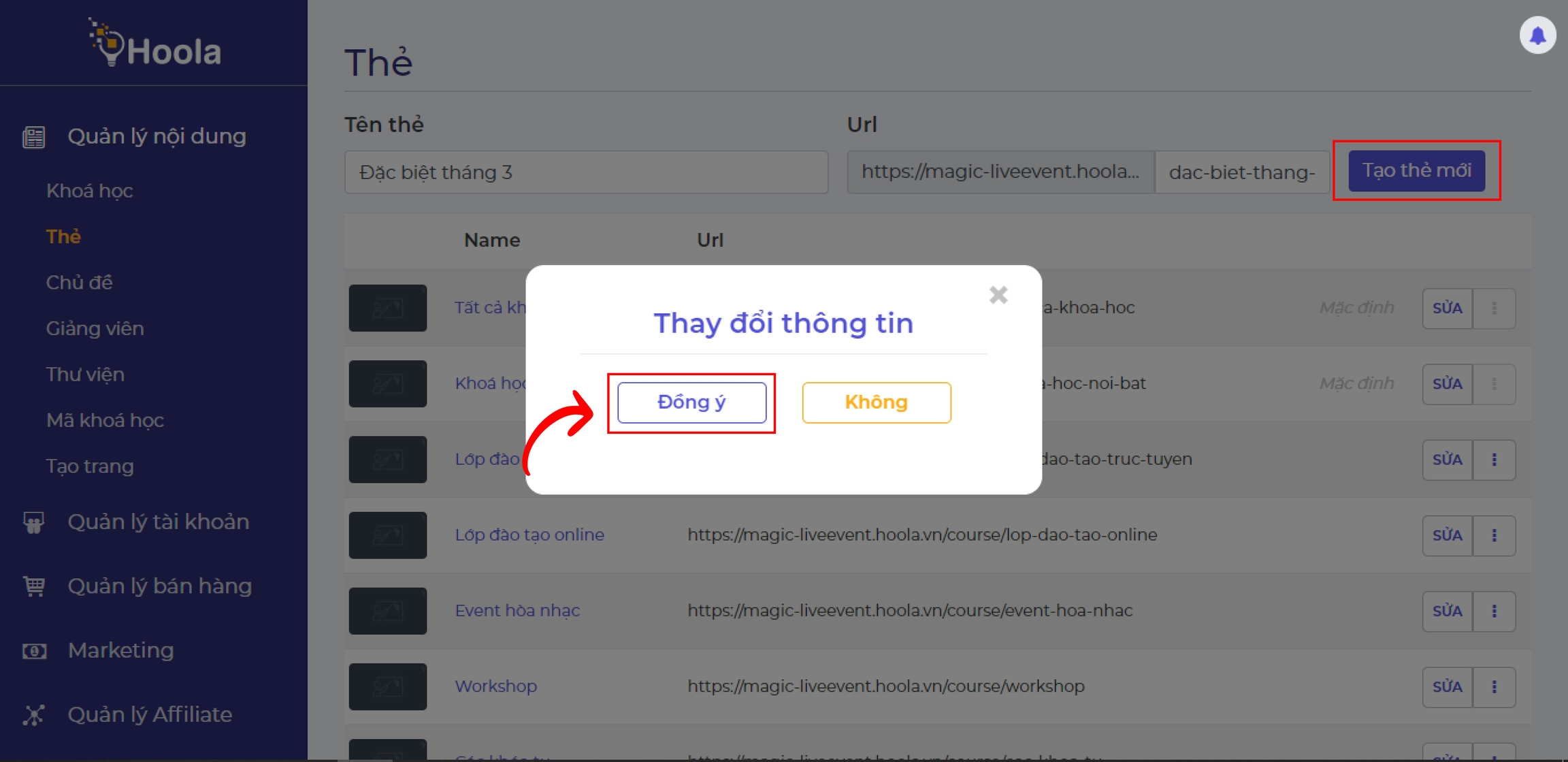Viewport: 1568px width, 762px height.
Task: Click Tạo thẻ mới button
Action: (1416, 170)
